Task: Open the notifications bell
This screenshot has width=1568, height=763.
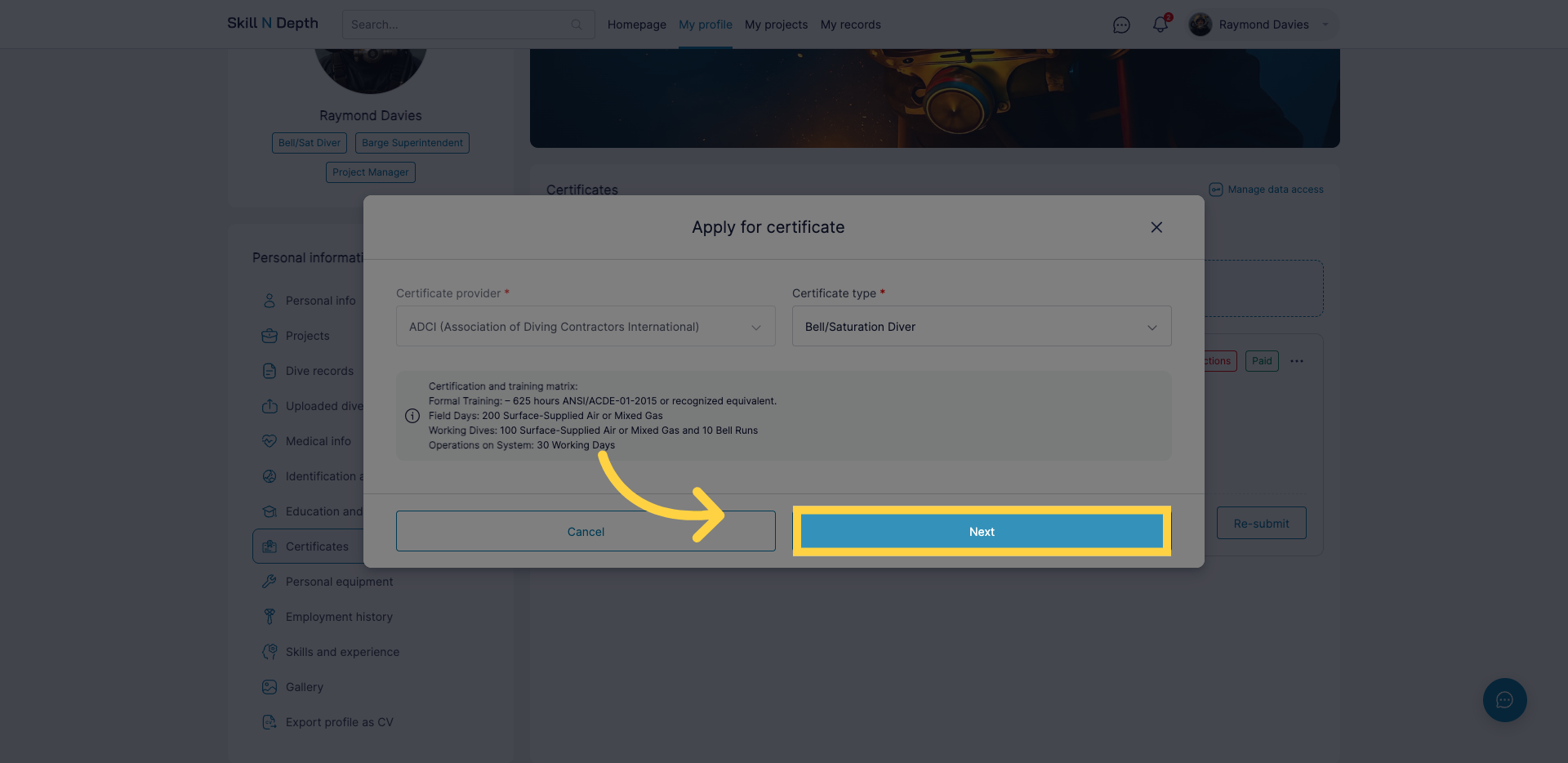Action: tap(1160, 25)
